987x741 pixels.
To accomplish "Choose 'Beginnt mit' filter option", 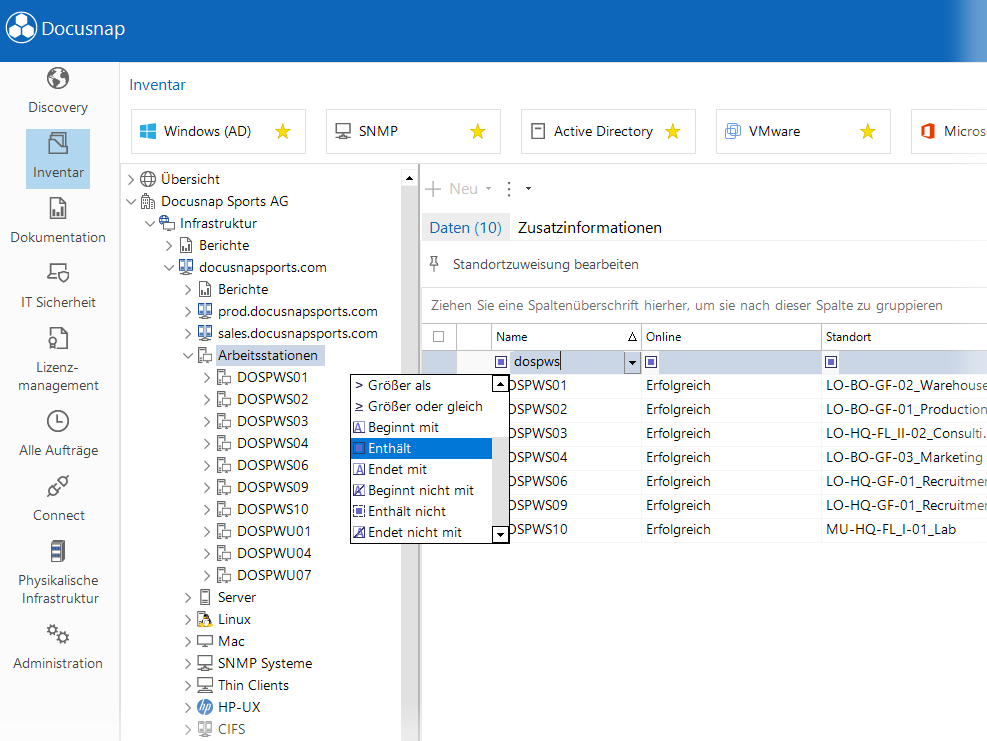I will tap(421, 427).
